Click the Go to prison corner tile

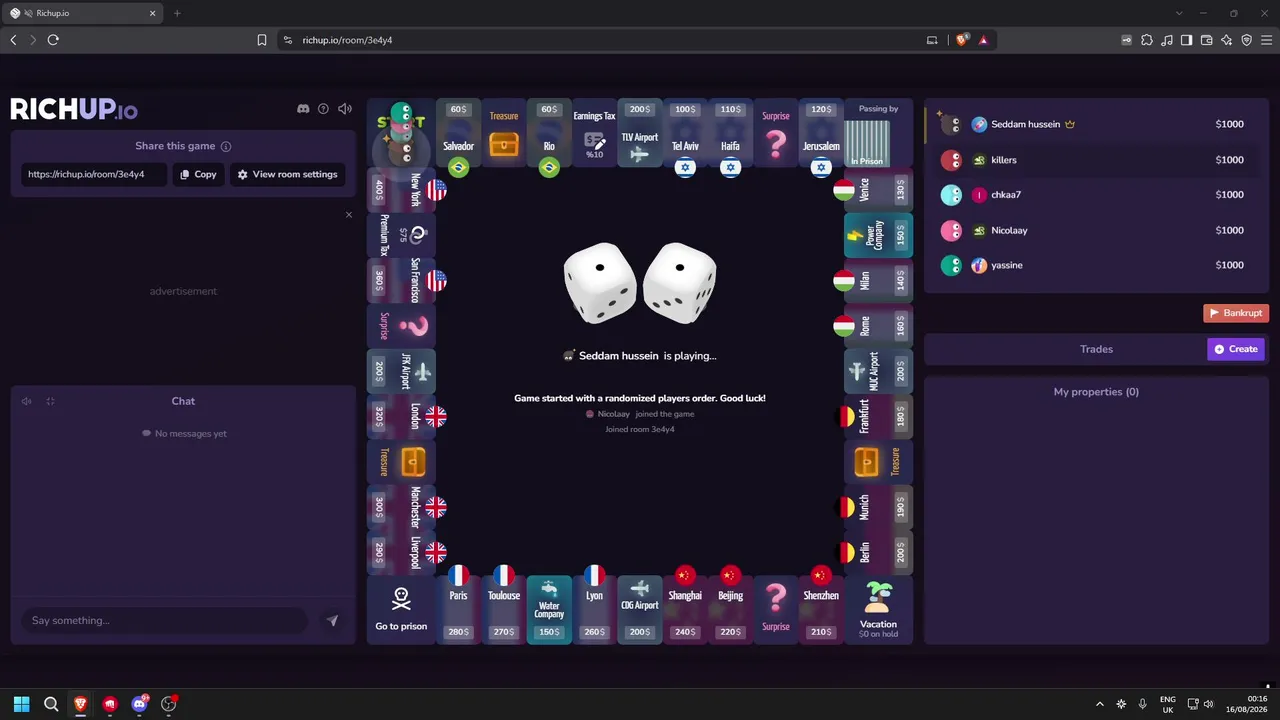(x=401, y=610)
